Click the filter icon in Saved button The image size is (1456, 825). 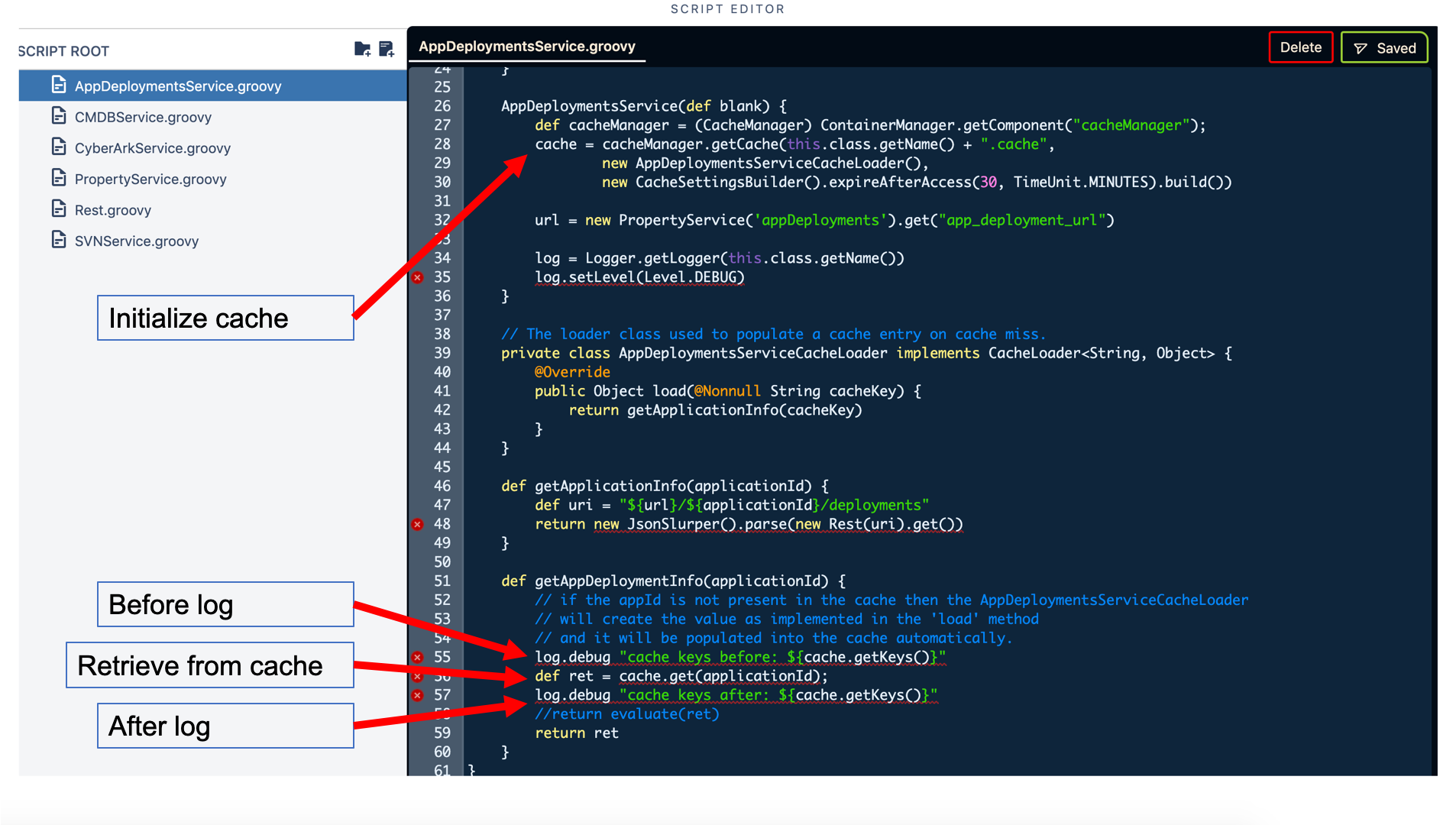point(1361,48)
